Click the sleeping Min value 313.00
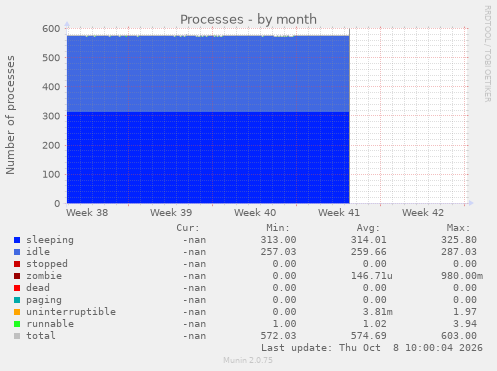497x371 pixels. click(x=278, y=240)
